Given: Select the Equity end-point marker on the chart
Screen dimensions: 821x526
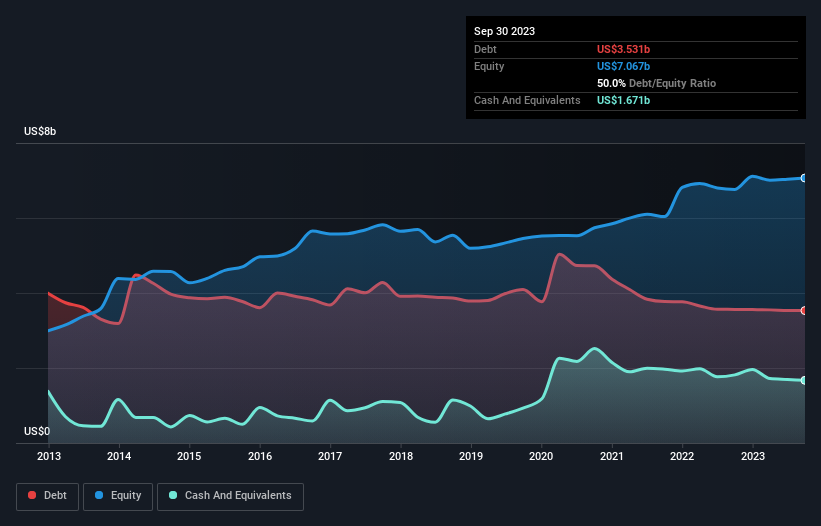Looking at the screenshot, I should click(804, 178).
